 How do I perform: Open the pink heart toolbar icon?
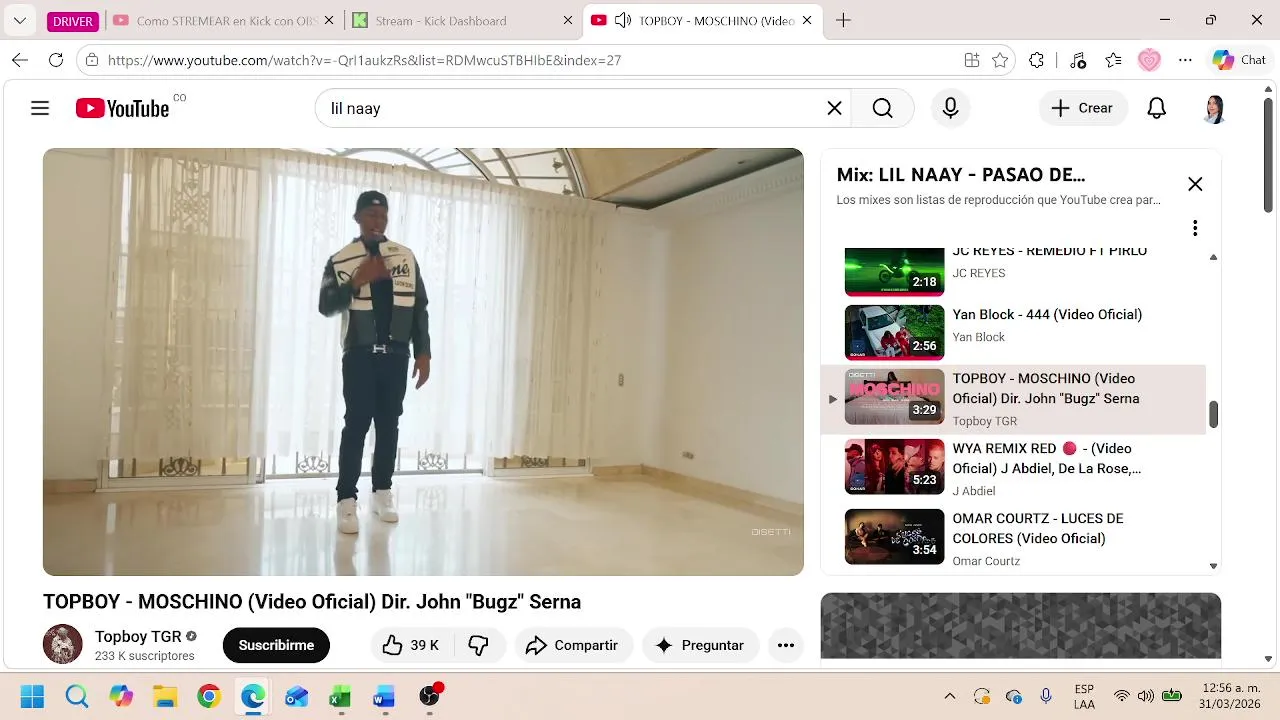pyautogui.click(x=1149, y=60)
